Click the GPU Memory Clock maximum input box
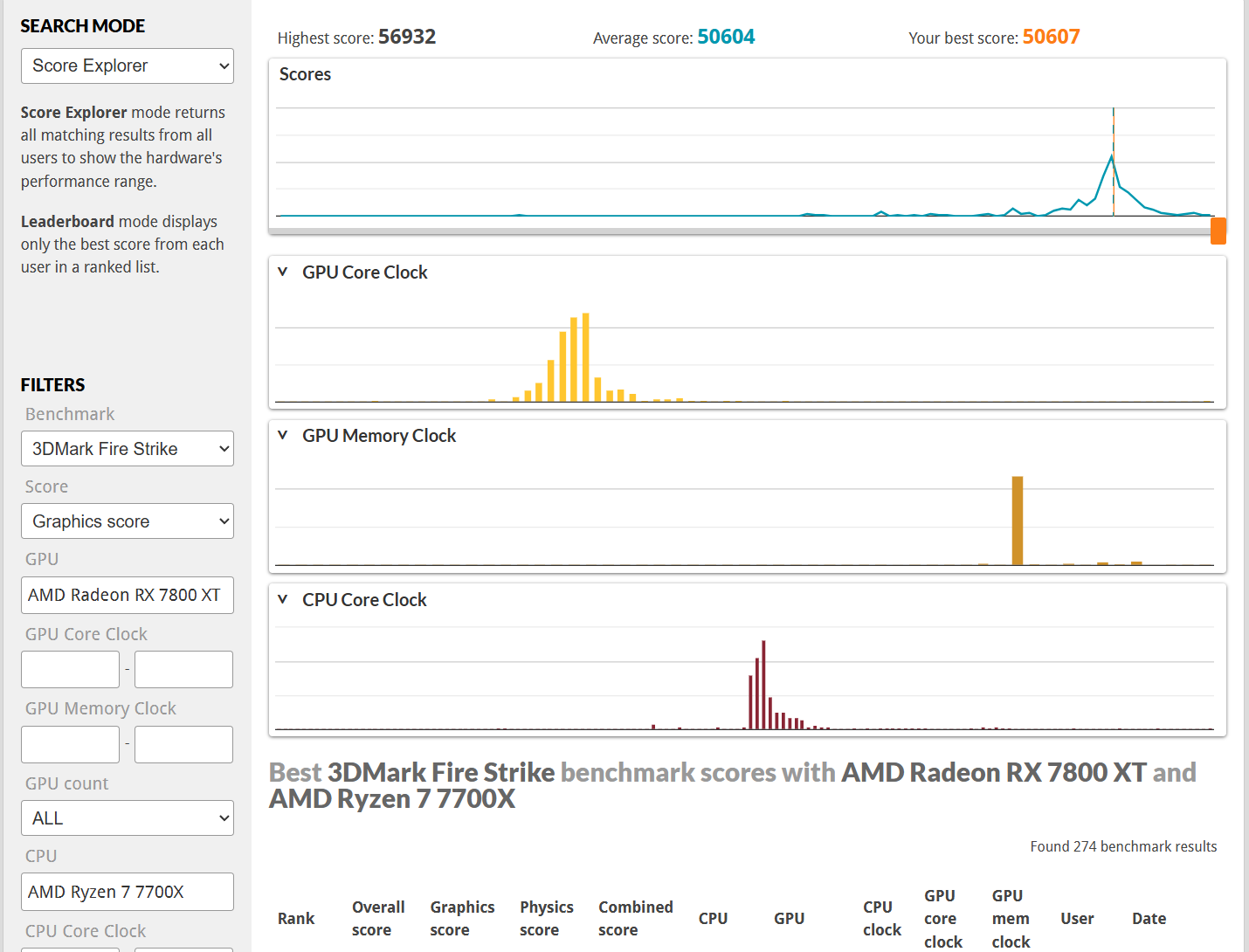The image size is (1249, 952). click(x=183, y=745)
